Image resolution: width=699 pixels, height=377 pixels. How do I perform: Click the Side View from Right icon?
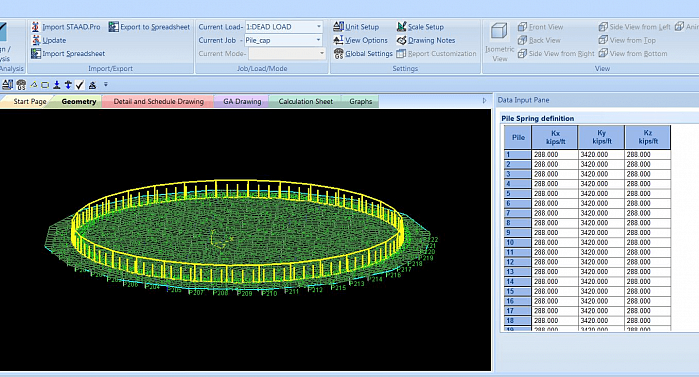(x=522, y=53)
